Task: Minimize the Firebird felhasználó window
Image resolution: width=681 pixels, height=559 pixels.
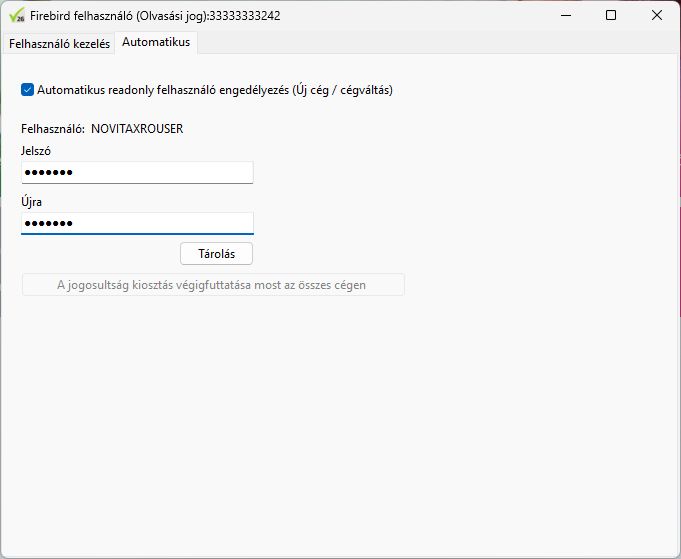Action: pyautogui.click(x=565, y=15)
